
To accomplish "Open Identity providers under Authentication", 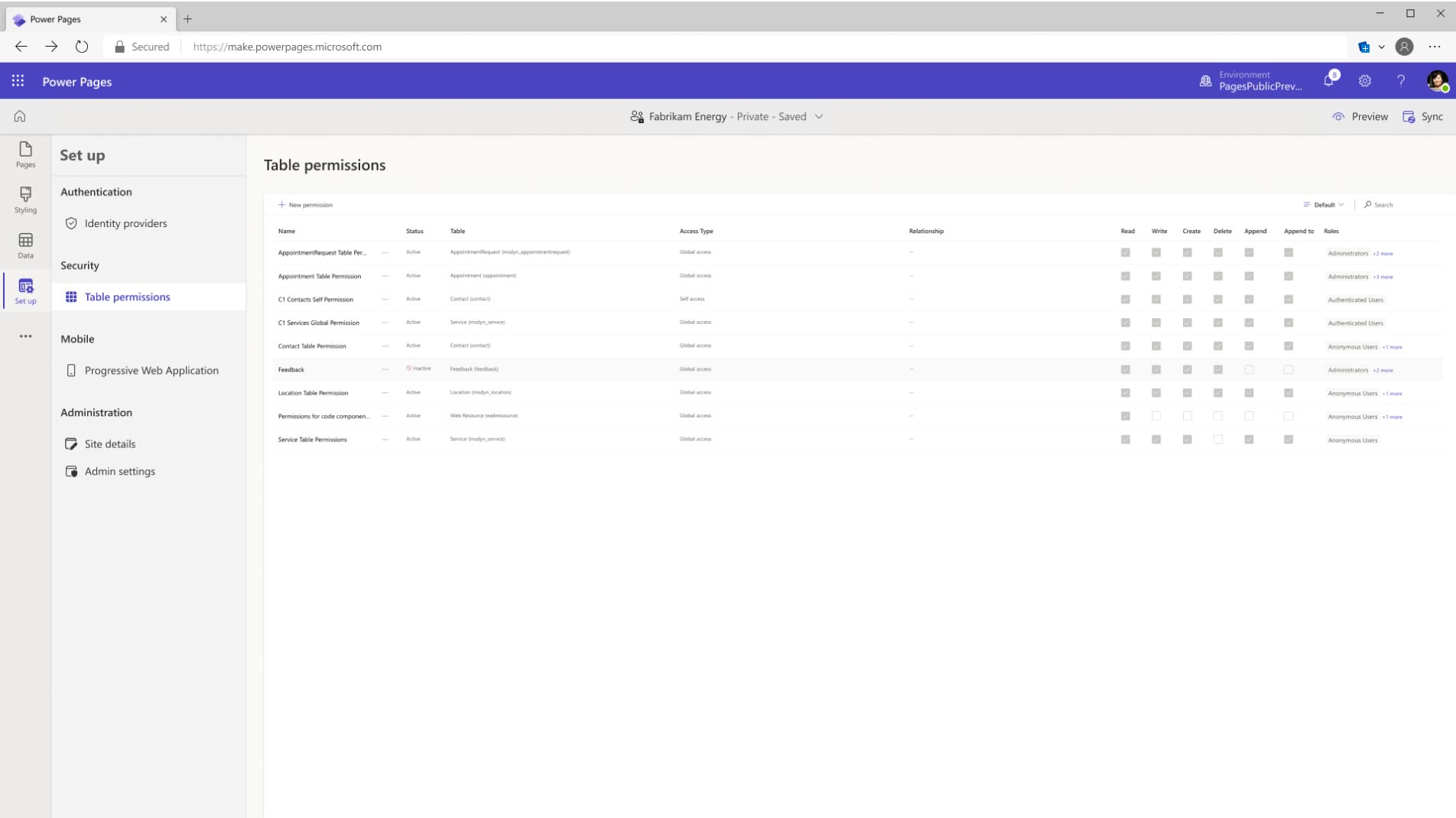I will tap(125, 223).
